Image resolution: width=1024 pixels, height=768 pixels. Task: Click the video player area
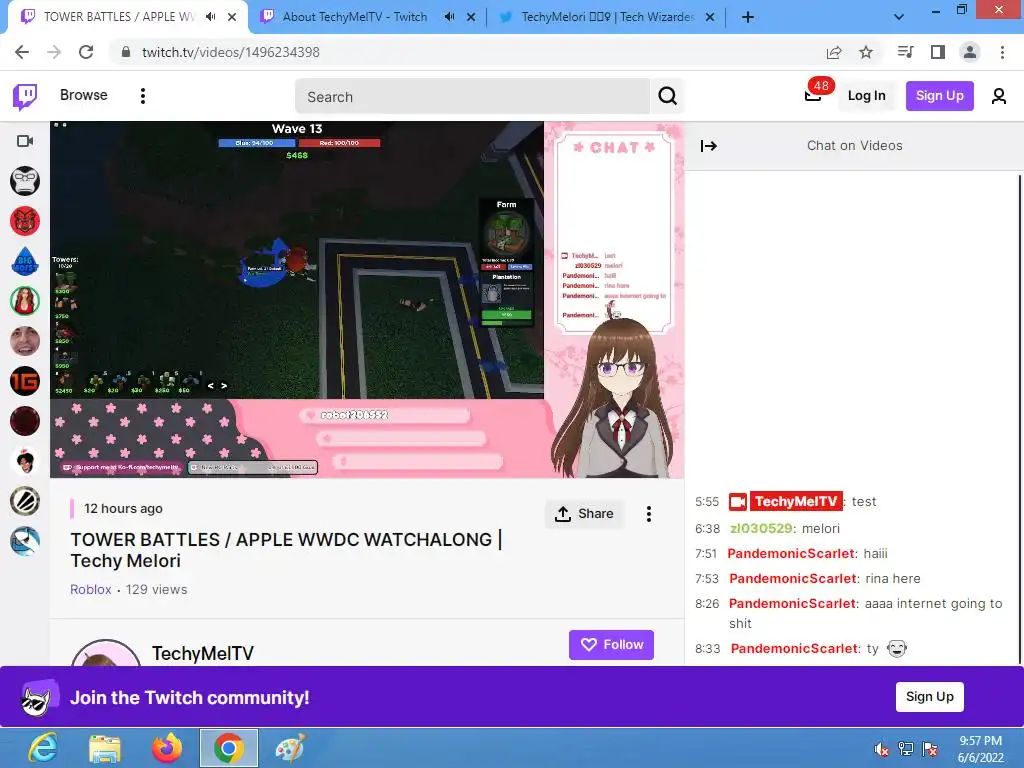[367, 300]
